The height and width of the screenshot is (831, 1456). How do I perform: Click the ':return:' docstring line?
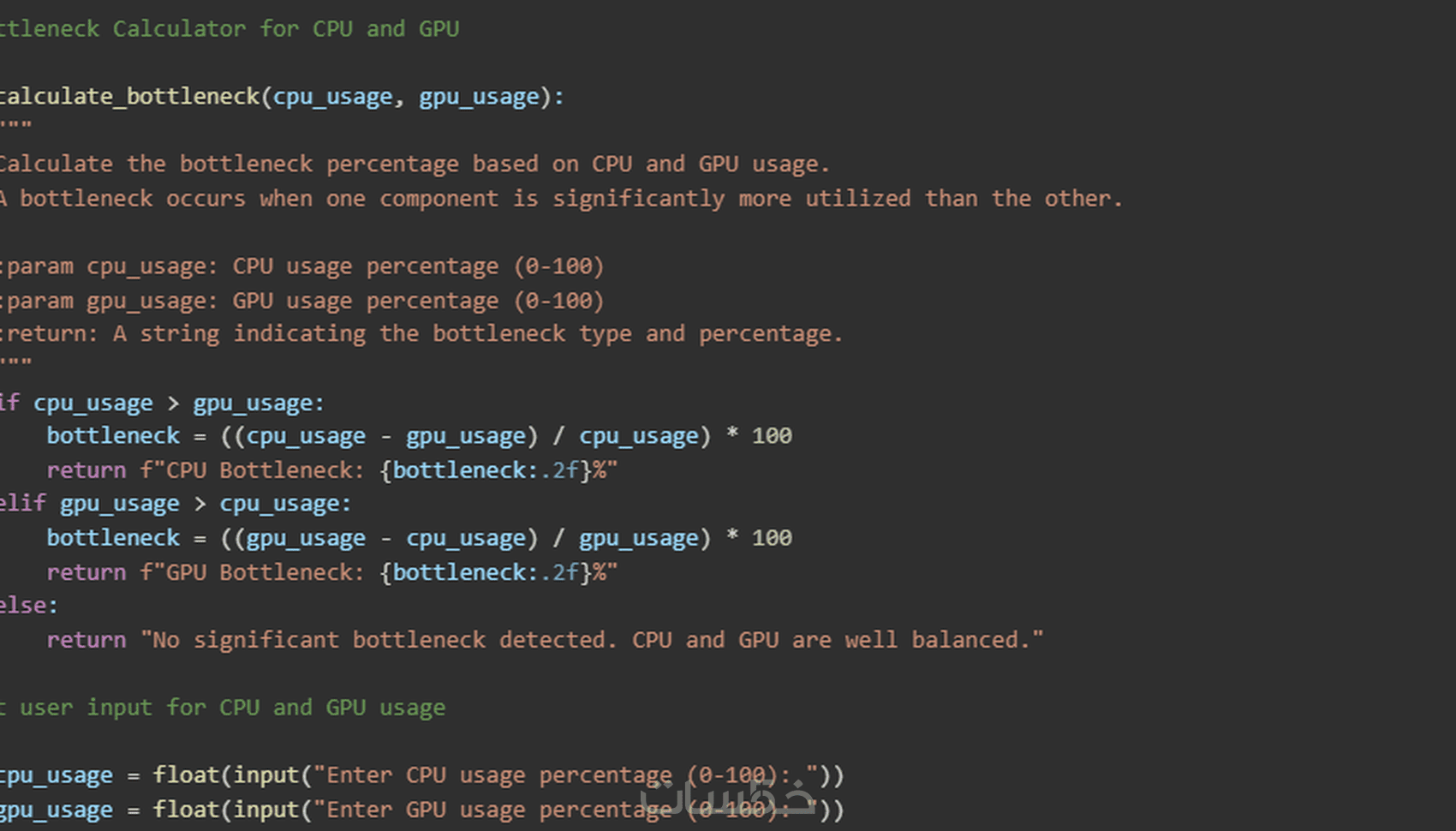click(421, 334)
